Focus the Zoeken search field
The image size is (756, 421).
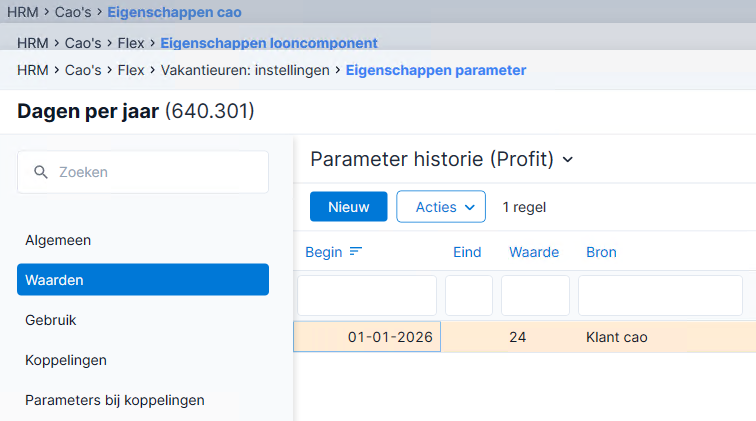pyautogui.click(x=143, y=172)
